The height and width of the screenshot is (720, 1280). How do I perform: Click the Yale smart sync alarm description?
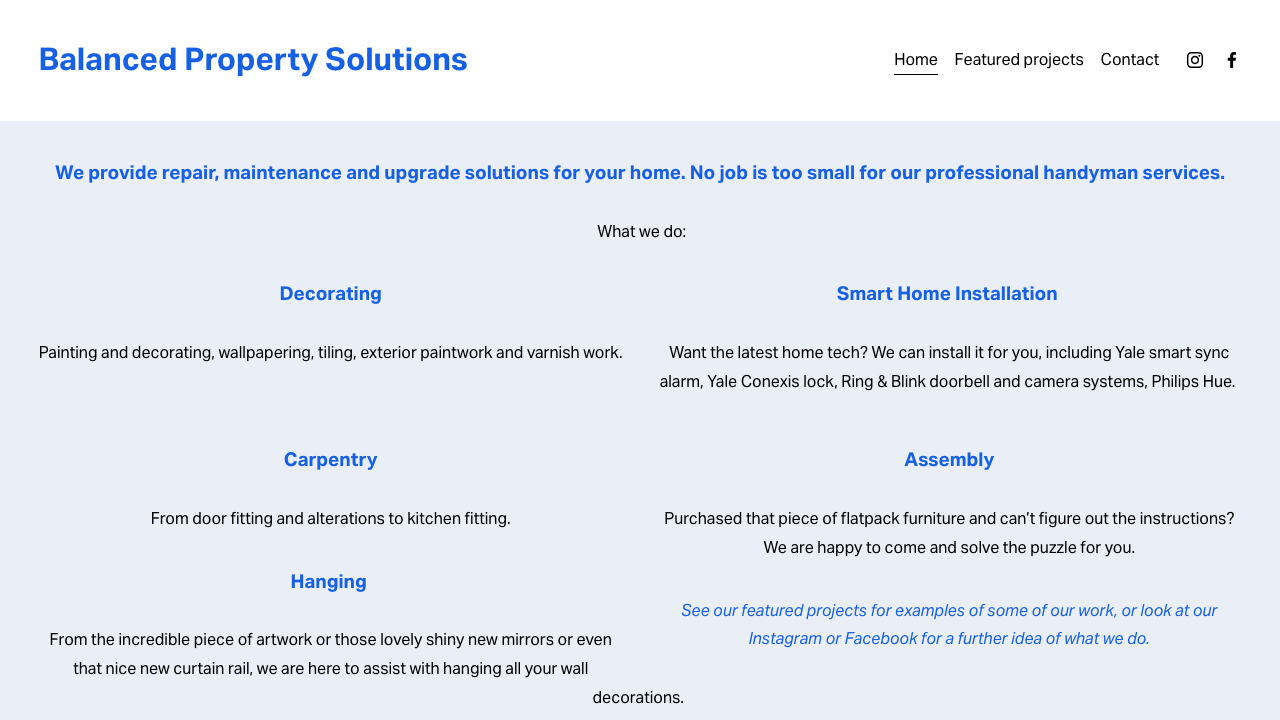click(x=947, y=366)
